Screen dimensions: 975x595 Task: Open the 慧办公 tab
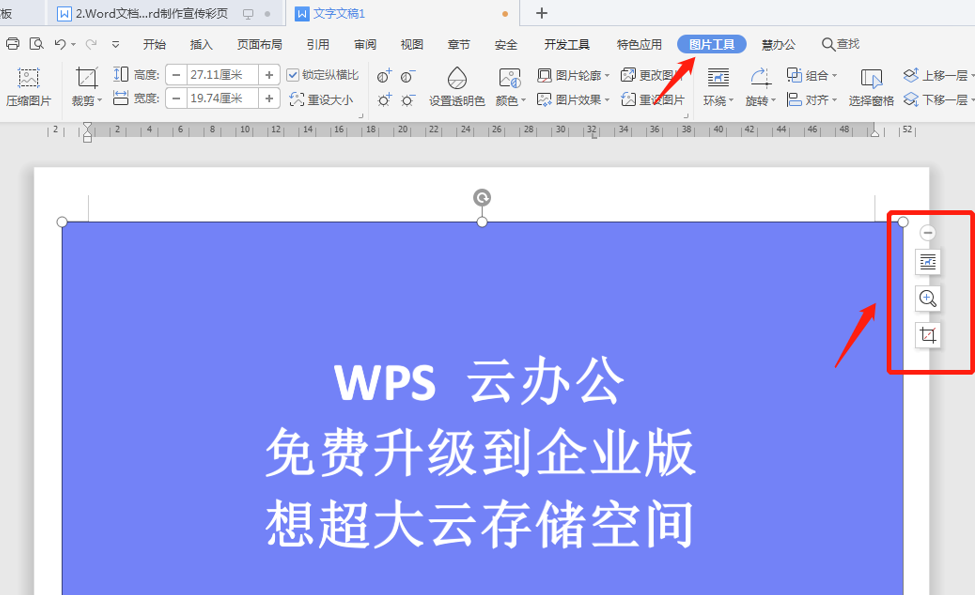(x=779, y=44)
